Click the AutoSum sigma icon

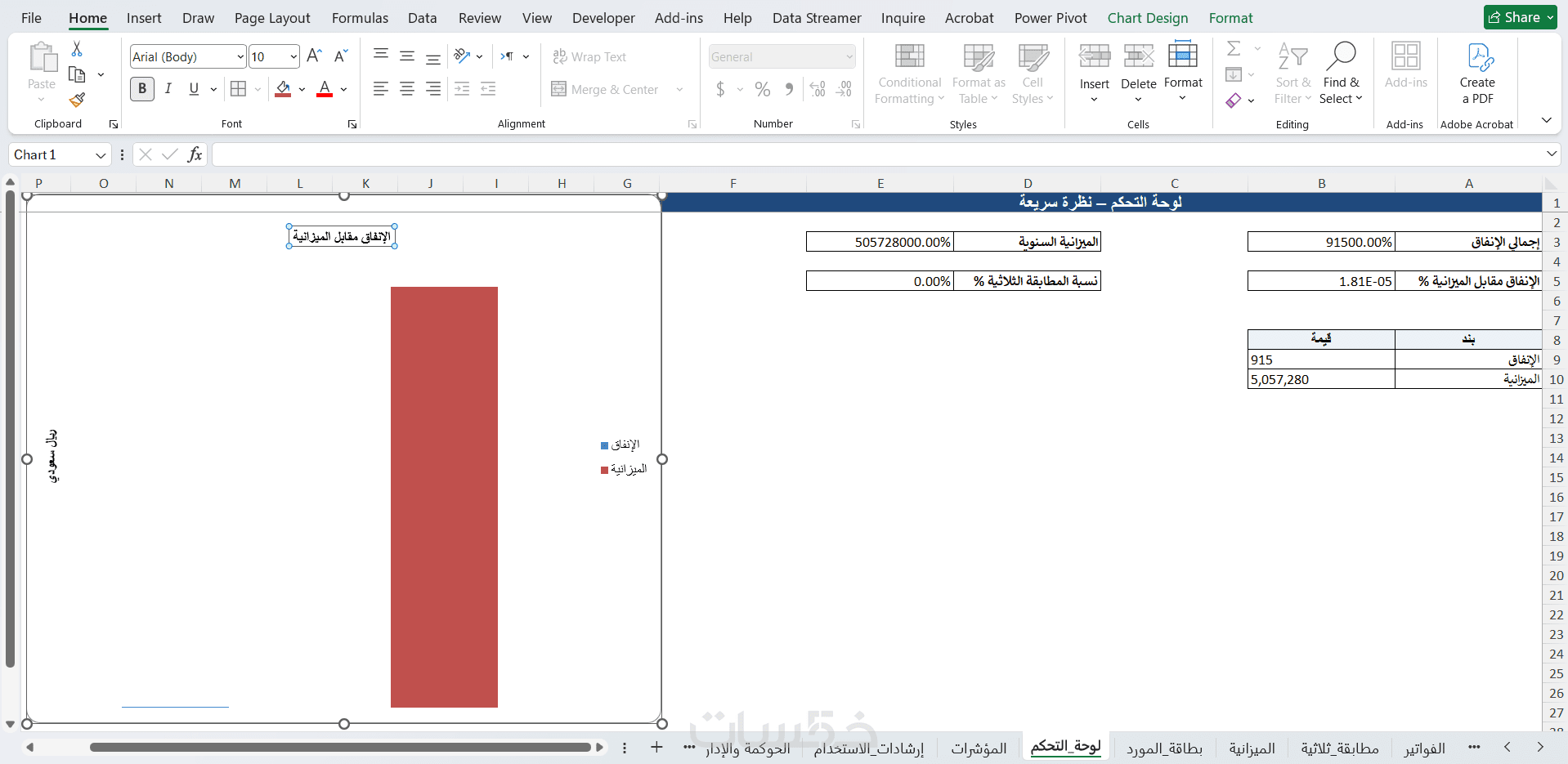click(x=1234, y=49)
